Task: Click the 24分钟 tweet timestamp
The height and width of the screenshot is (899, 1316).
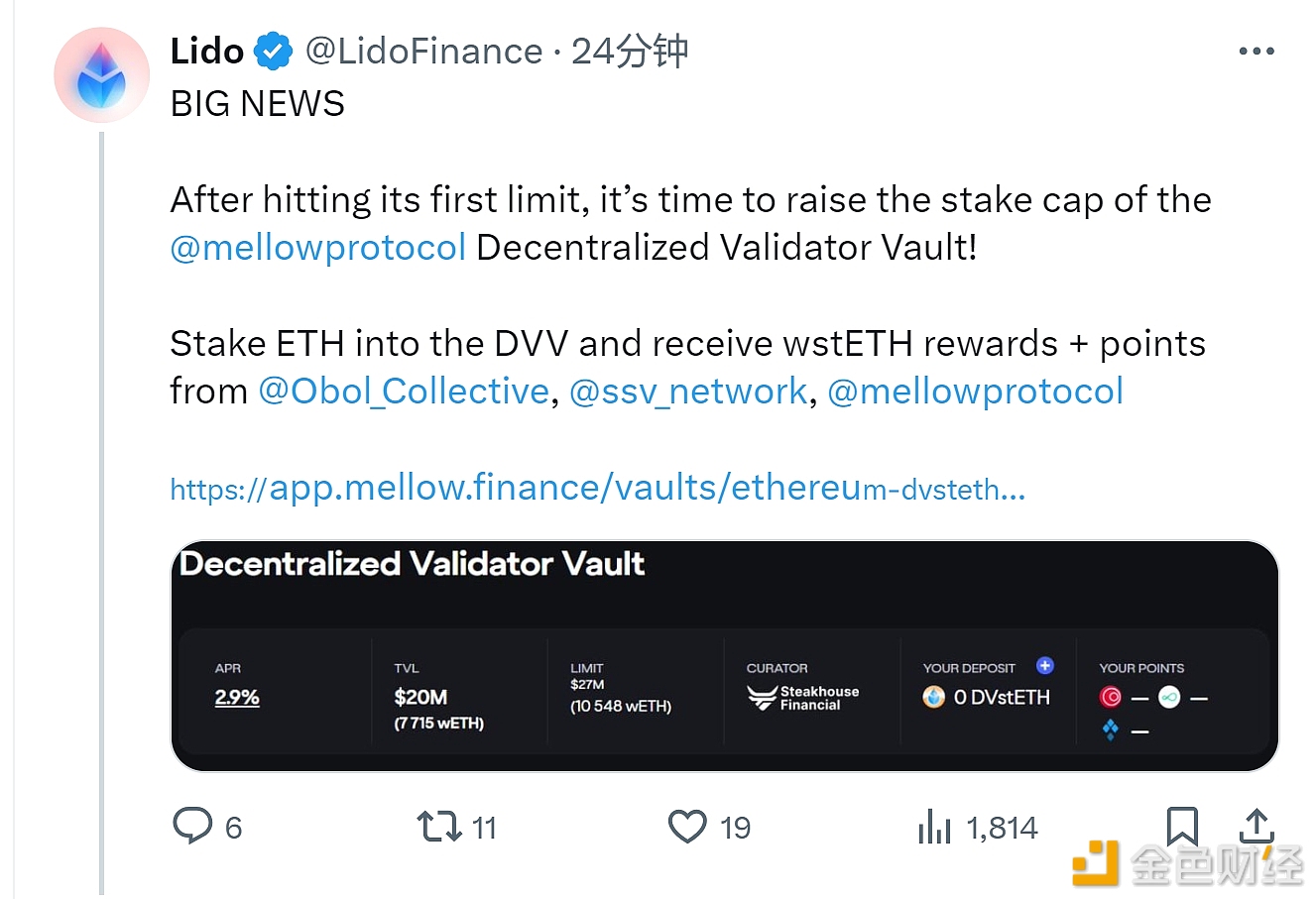Action: (630, 52)
